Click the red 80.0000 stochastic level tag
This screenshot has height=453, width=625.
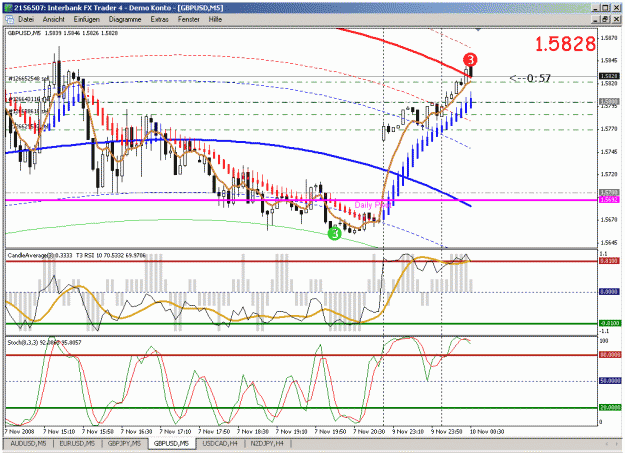610,355
